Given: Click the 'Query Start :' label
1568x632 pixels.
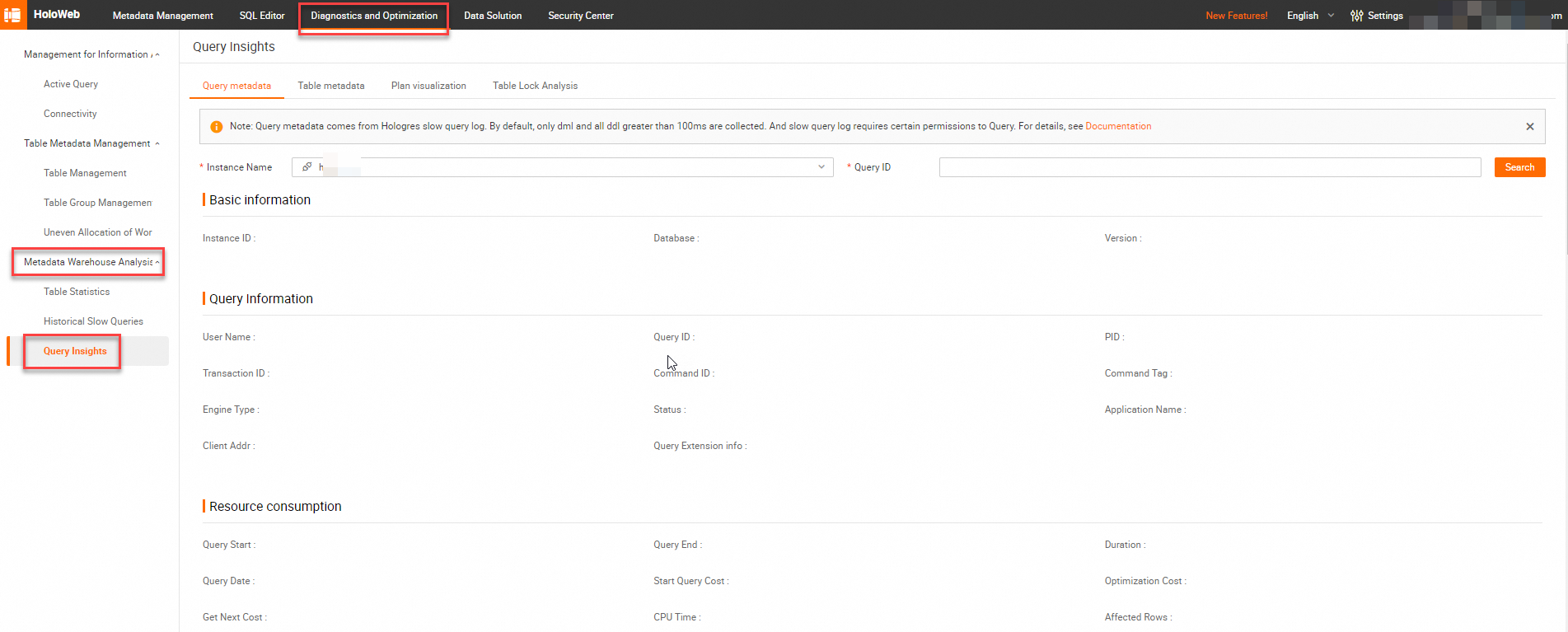Looking at the screenshot, I should [x=229, y=545].
